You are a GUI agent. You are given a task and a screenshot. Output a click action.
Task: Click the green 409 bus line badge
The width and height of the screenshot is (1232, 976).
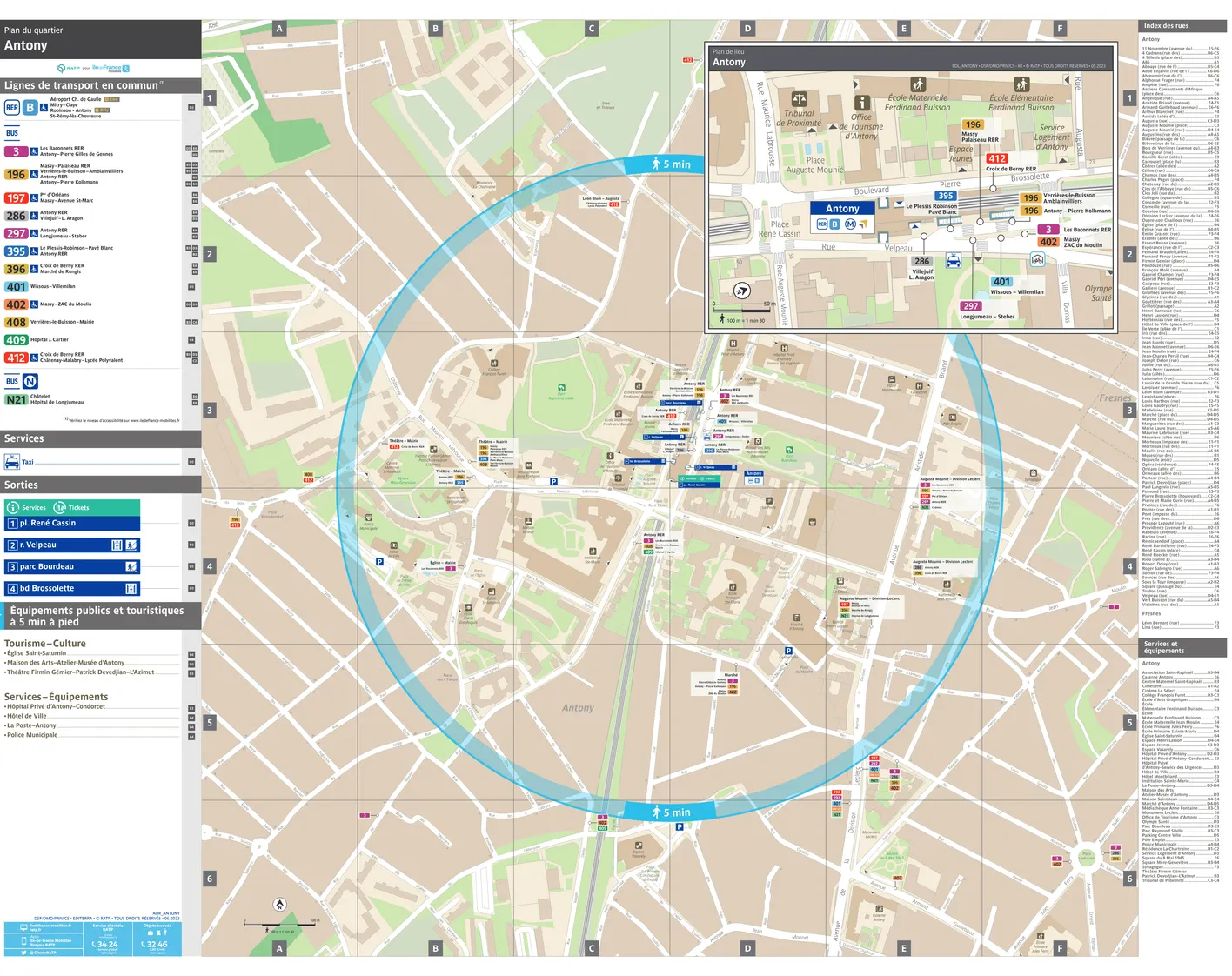click(16, 340)
